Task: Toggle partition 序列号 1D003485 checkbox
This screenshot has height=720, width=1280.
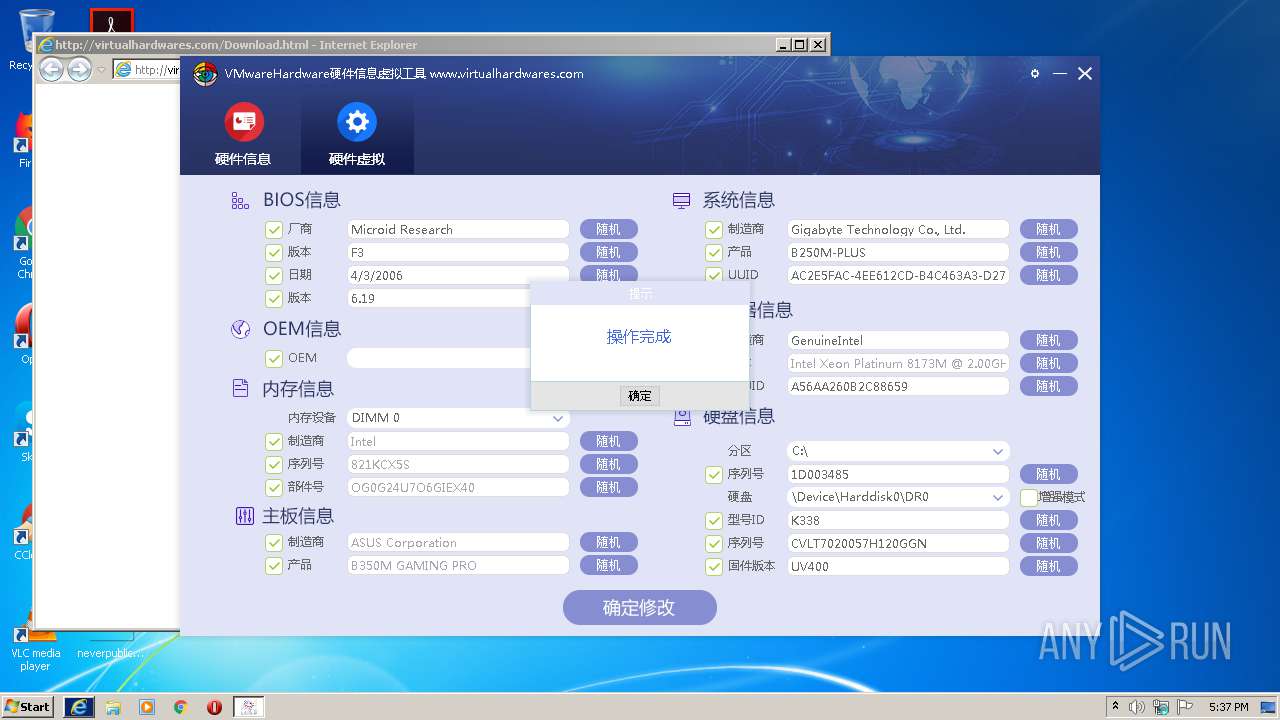Action: [x=714, y=474]
